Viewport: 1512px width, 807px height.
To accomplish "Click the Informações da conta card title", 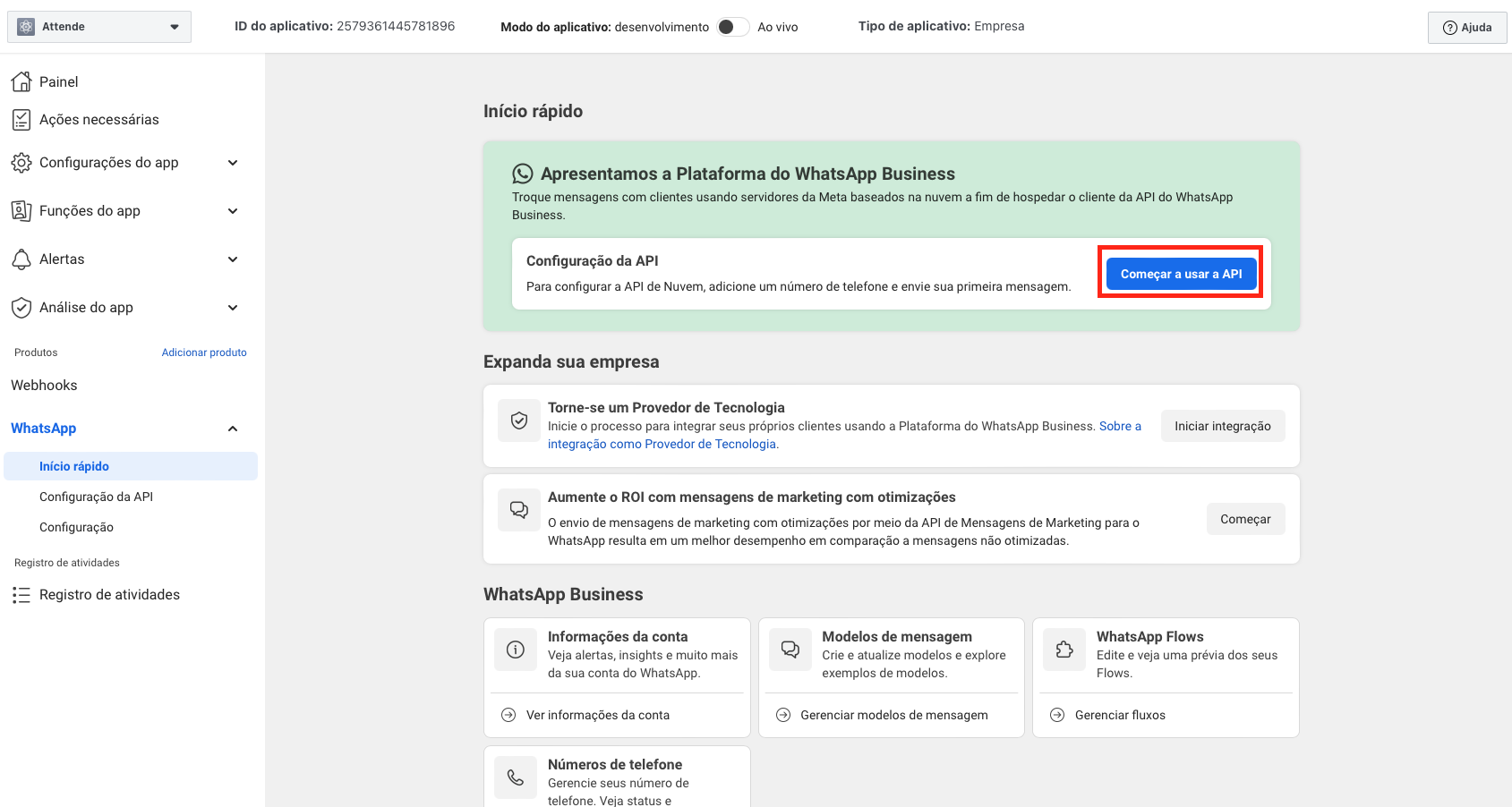I will (x=618, y=636).
